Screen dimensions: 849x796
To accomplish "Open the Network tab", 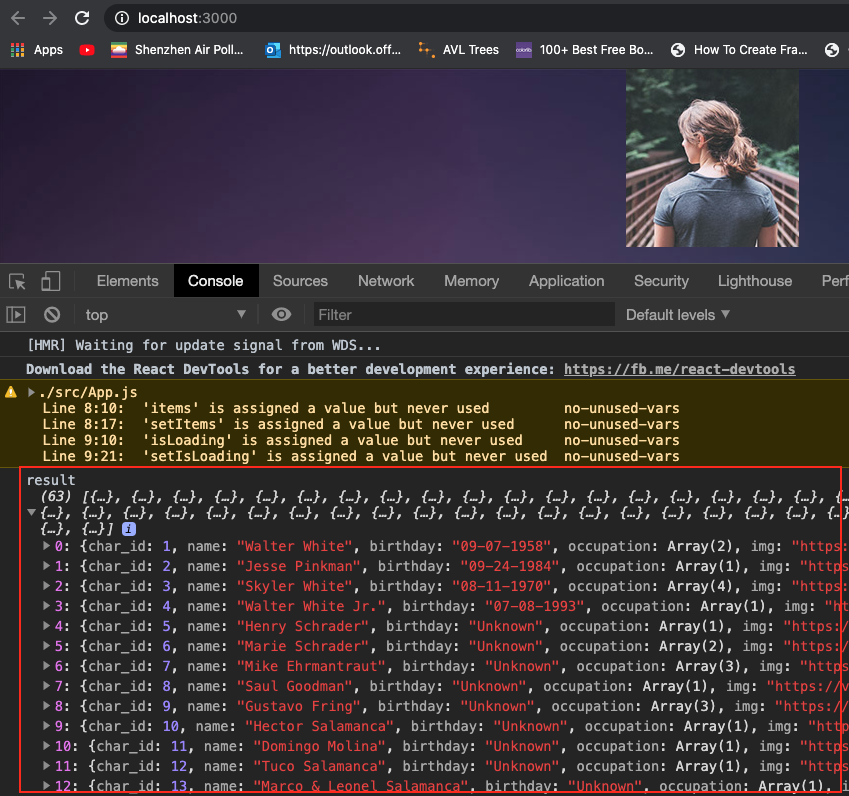I will 386,281.
